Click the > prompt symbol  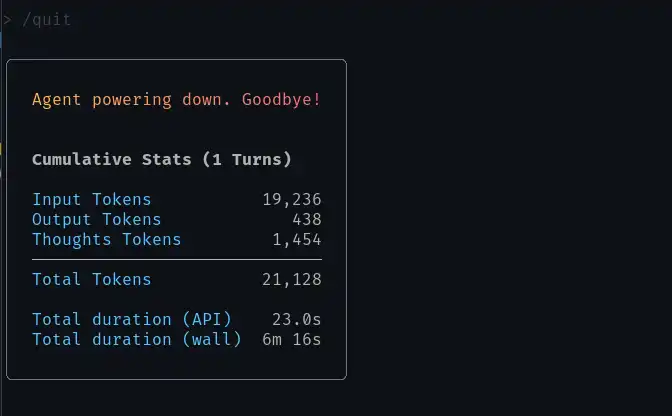(x=8, y=19)
